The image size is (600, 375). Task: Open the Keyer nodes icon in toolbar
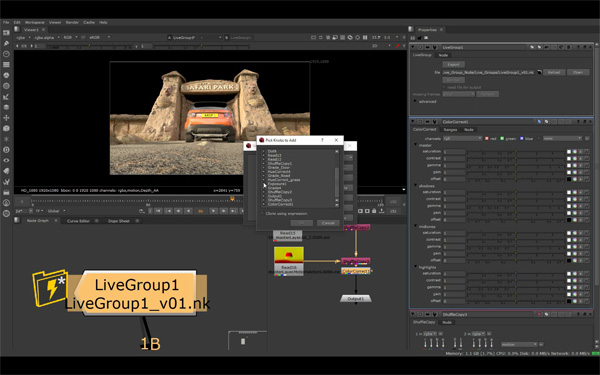pyautogui.click(x=6, y=97)
